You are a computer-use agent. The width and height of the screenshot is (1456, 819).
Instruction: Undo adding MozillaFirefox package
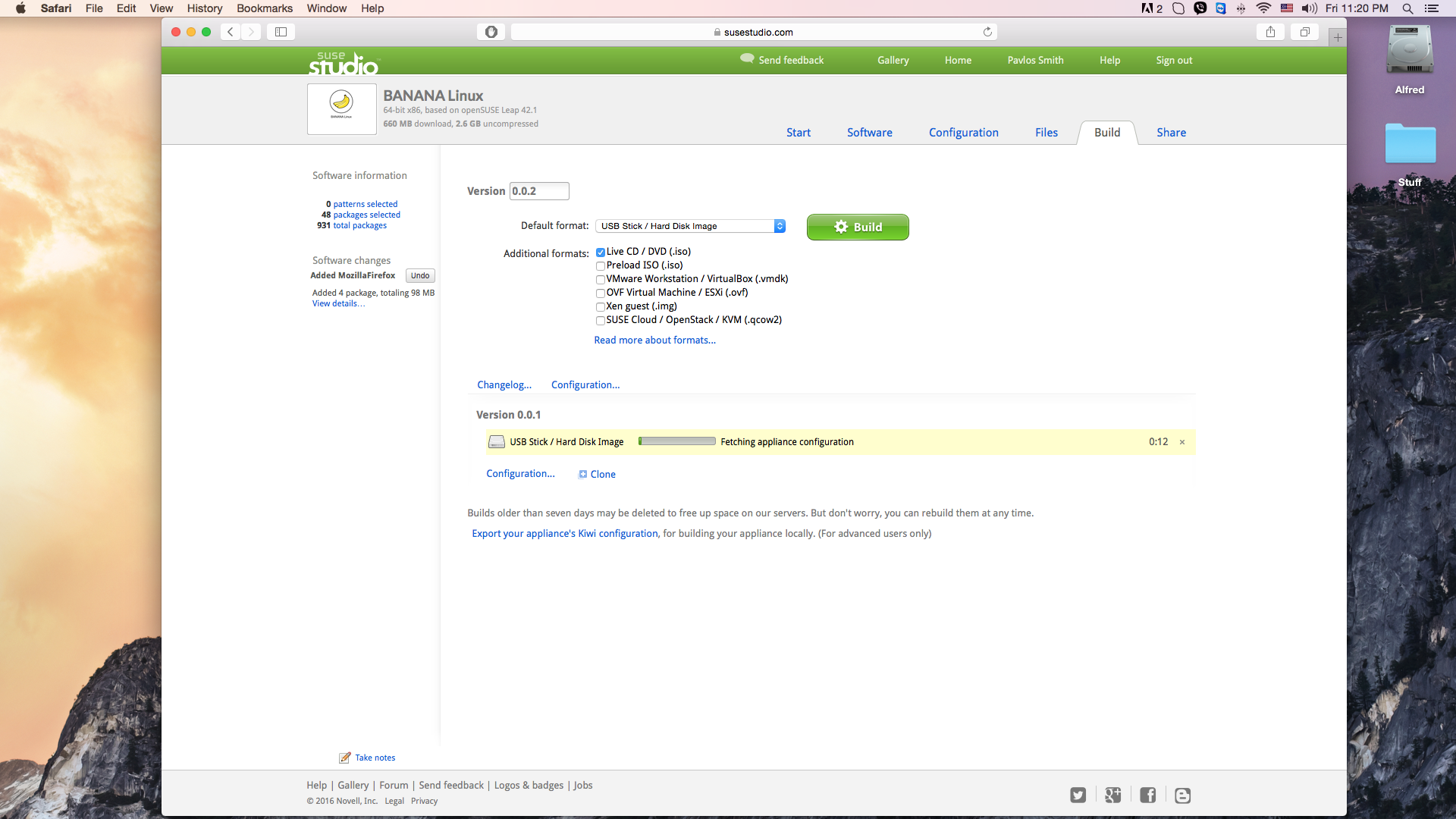419,275
